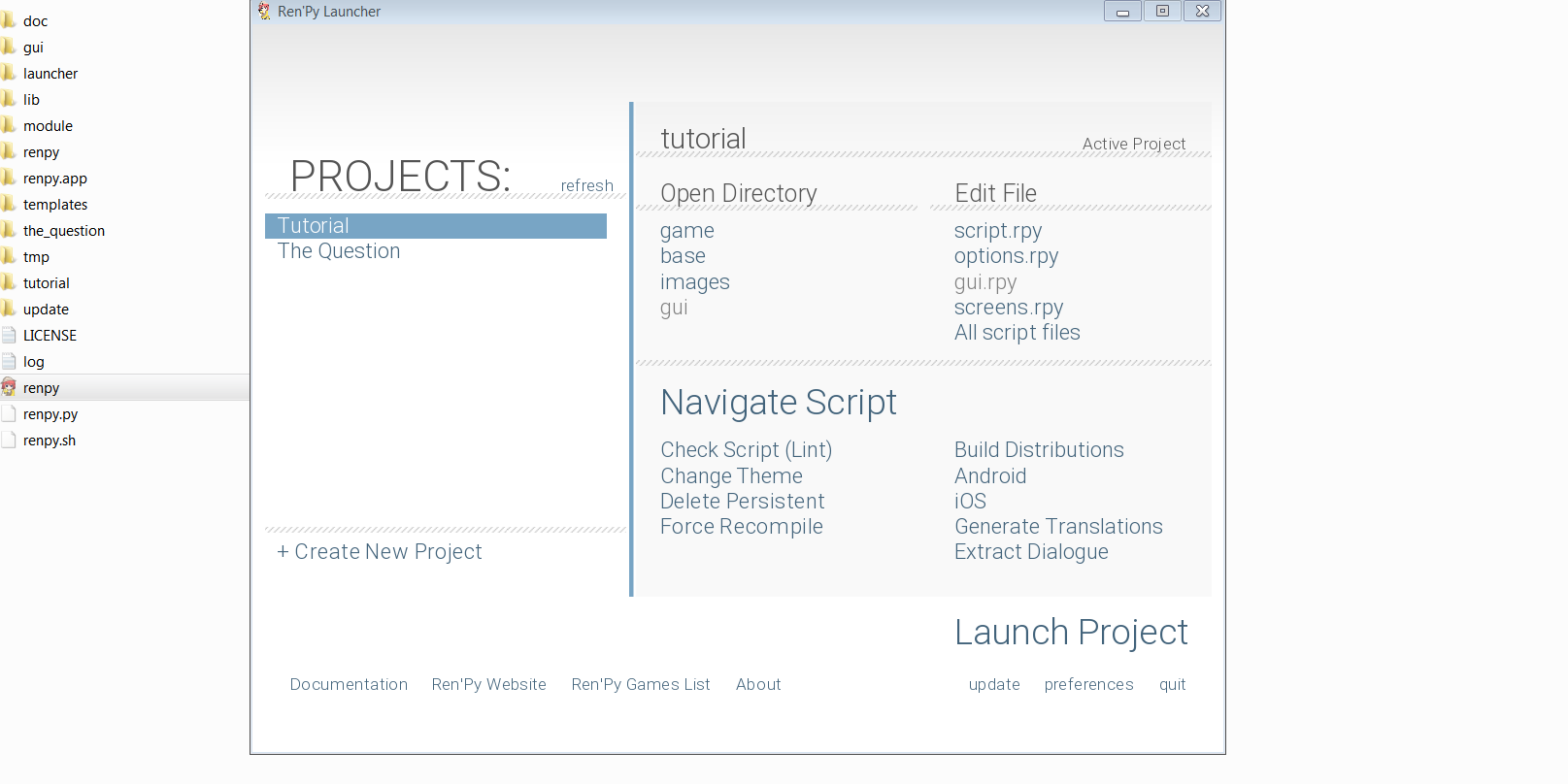This screenshot has height=784, width=1568.
Task: Click the tutorial folder icon
Action: click(9, 282)
